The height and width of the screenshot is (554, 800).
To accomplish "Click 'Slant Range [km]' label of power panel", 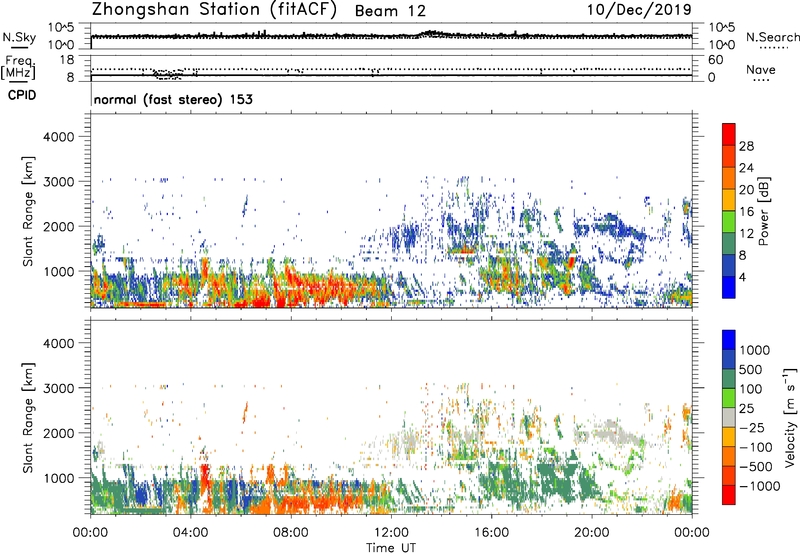I will click(28, 211).
